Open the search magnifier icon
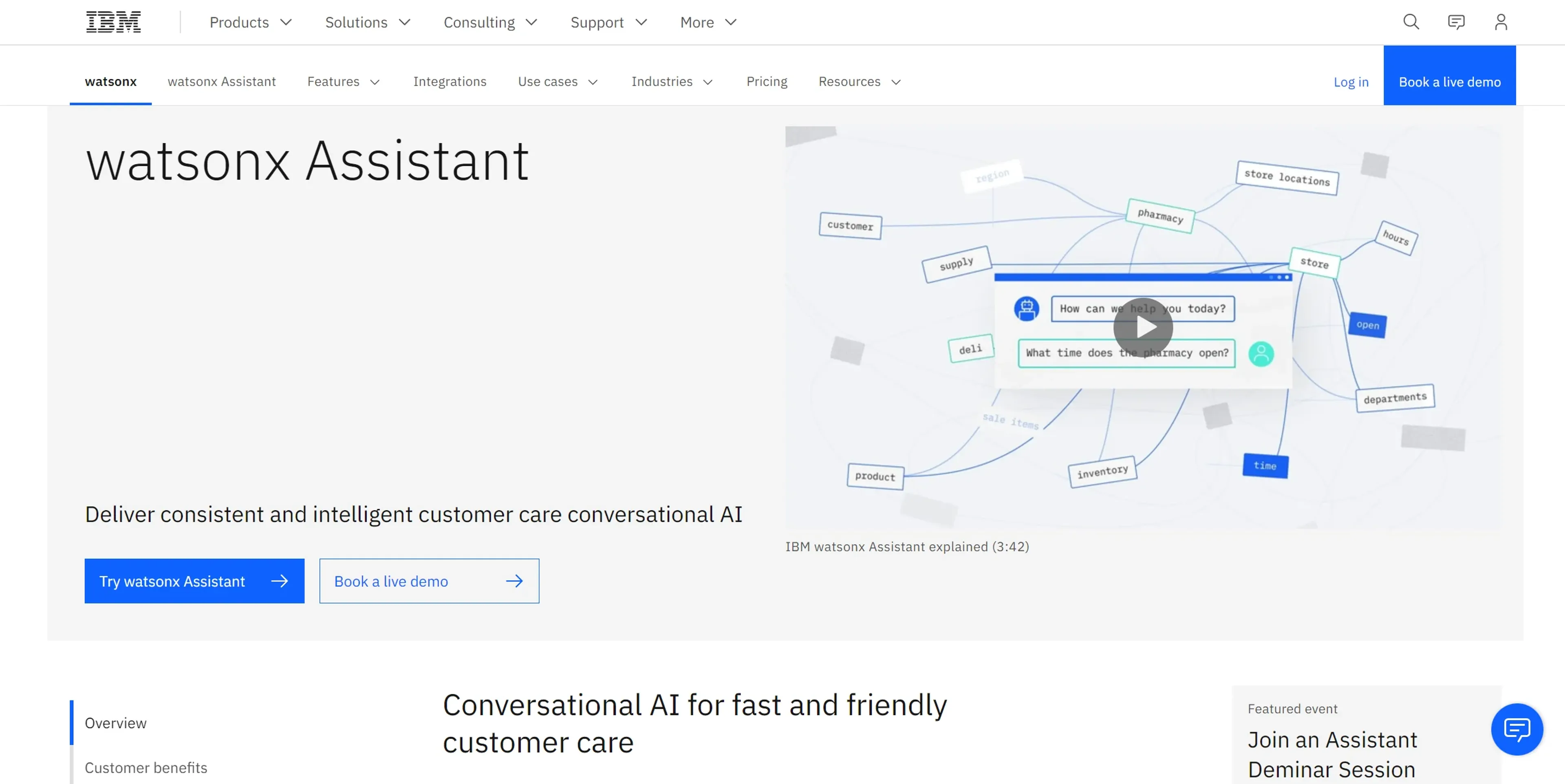The height and width of the screenshot is (784, 1565). pos(1411,22)
